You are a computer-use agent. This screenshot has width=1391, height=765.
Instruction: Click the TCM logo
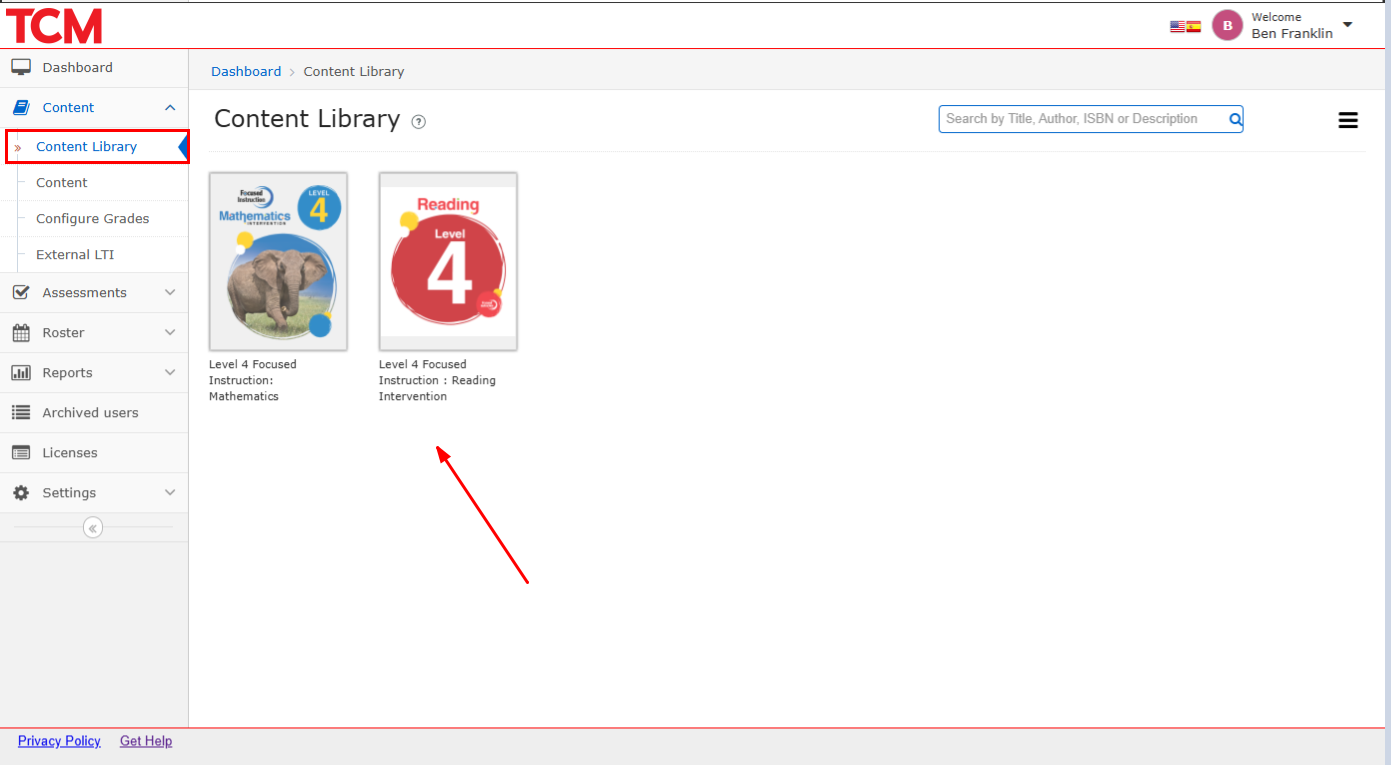pos(54,25)
